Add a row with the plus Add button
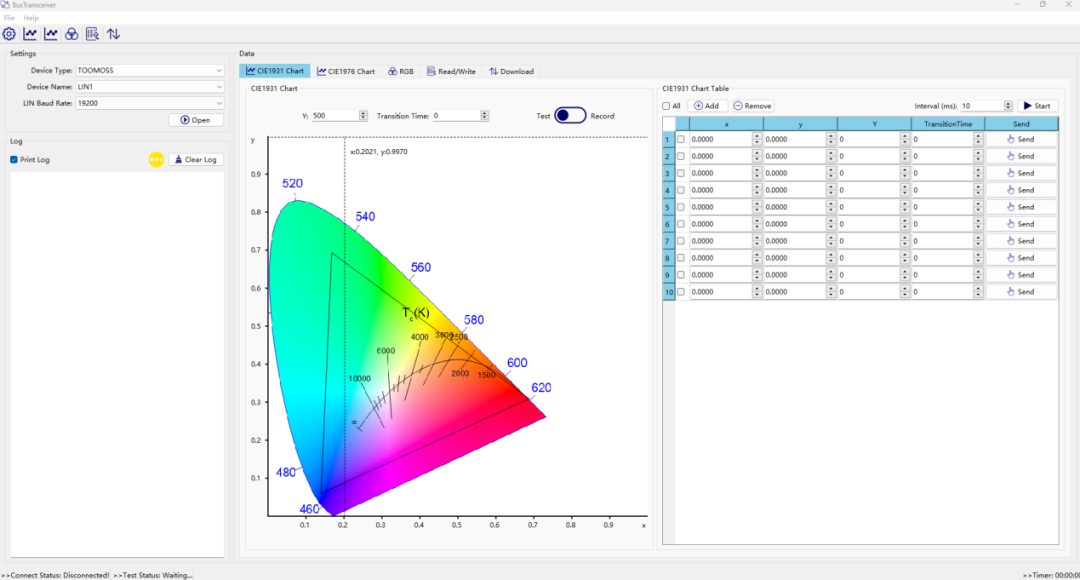The width and height of the screenshot is (1080, 580). click(x=706, y=106)
